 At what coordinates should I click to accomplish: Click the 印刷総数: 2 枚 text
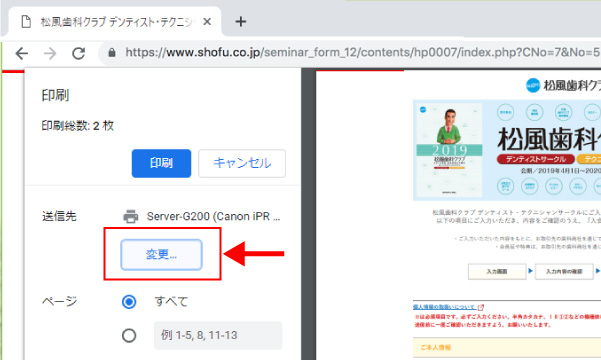pyautogui.click(x=78, y=126)
